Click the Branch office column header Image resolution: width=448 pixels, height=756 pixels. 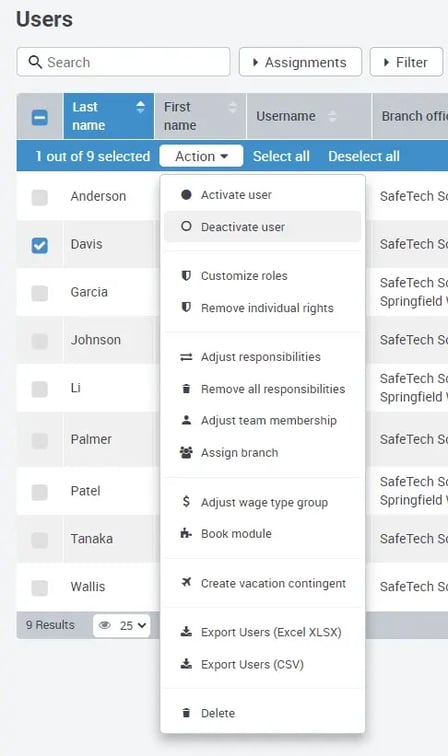(x=410, y=116)
